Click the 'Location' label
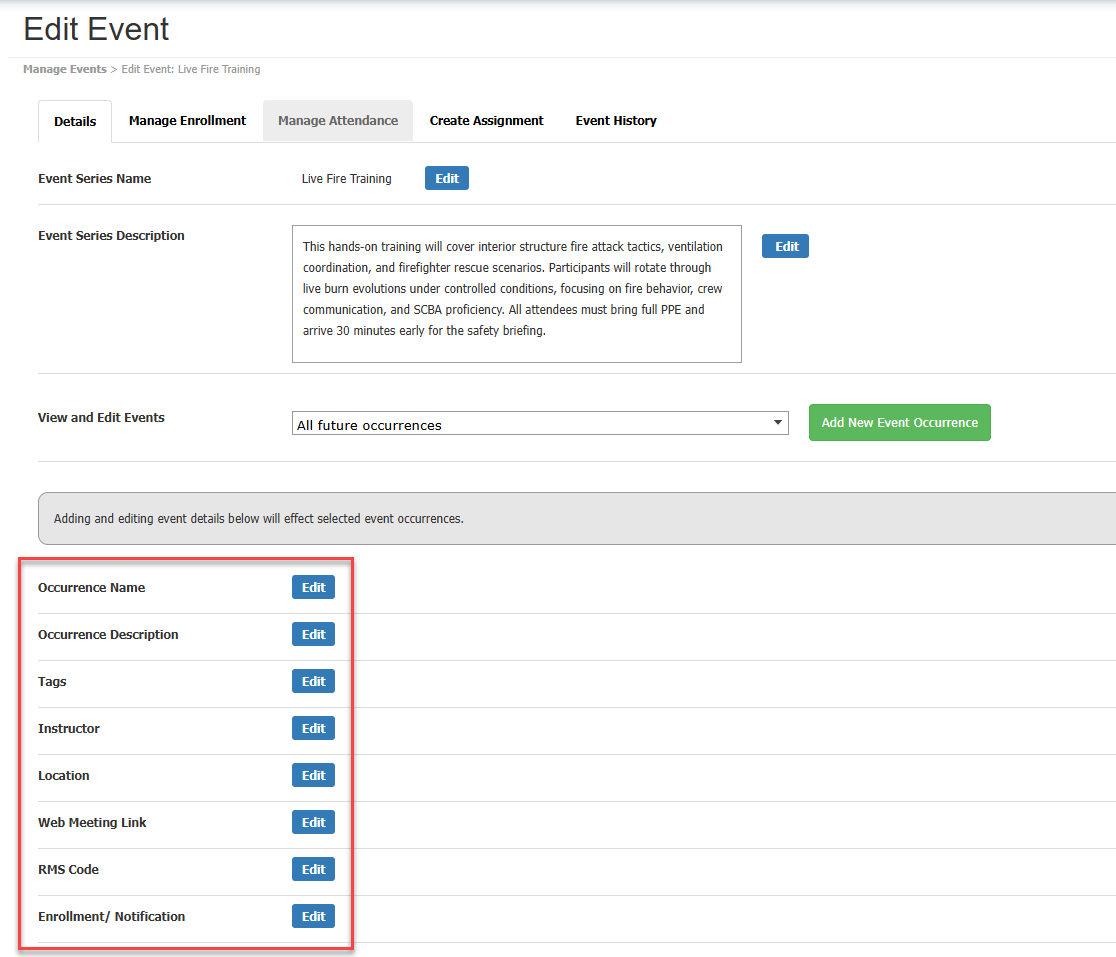 pos(64,776)
